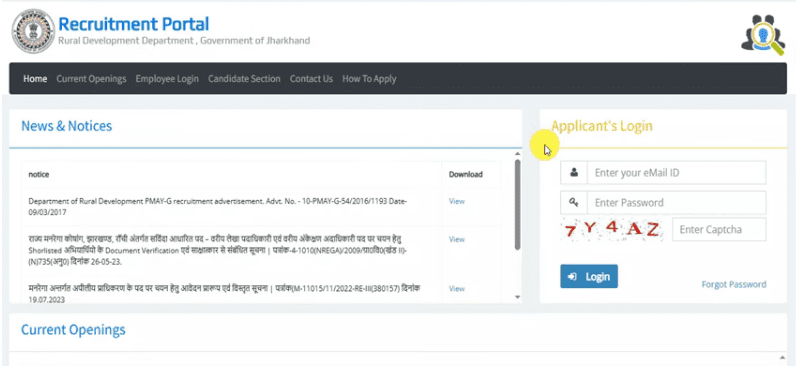Click the notices list scroll down arrow
Image resolution: width=796 pixels, height=366 pixels.
pos(517,297)
